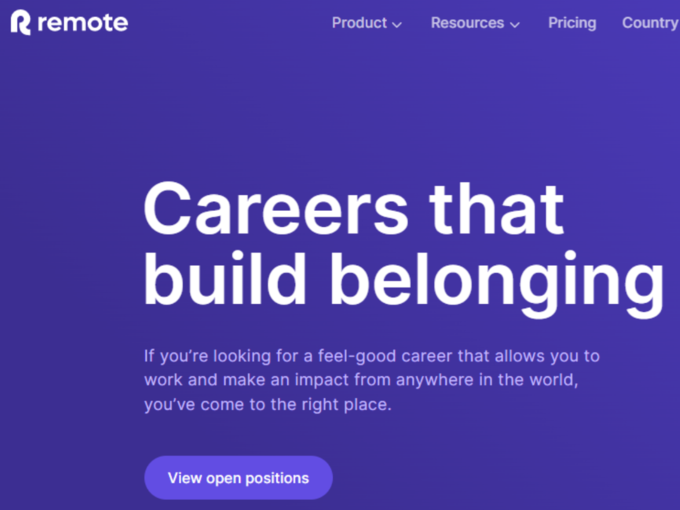Expand the chevron next to Resources
Viewport: 680px width, 510px height.
(x=515, y=25)
